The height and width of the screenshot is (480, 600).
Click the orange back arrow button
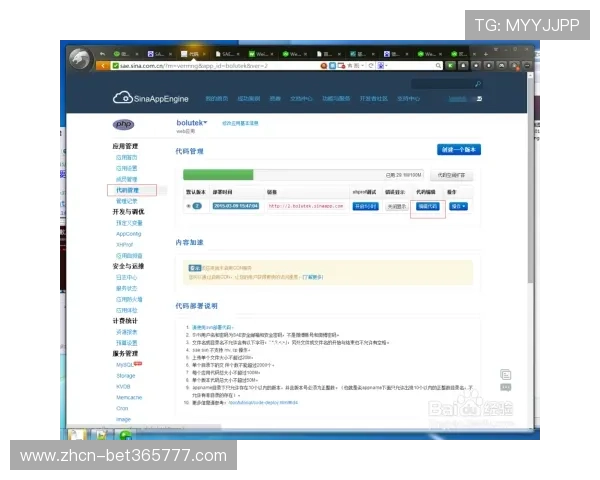pos(103,66)
